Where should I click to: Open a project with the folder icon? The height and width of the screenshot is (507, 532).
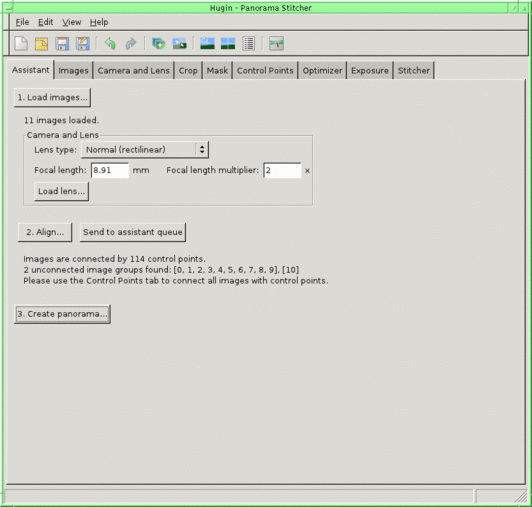(x=41, y=44)
